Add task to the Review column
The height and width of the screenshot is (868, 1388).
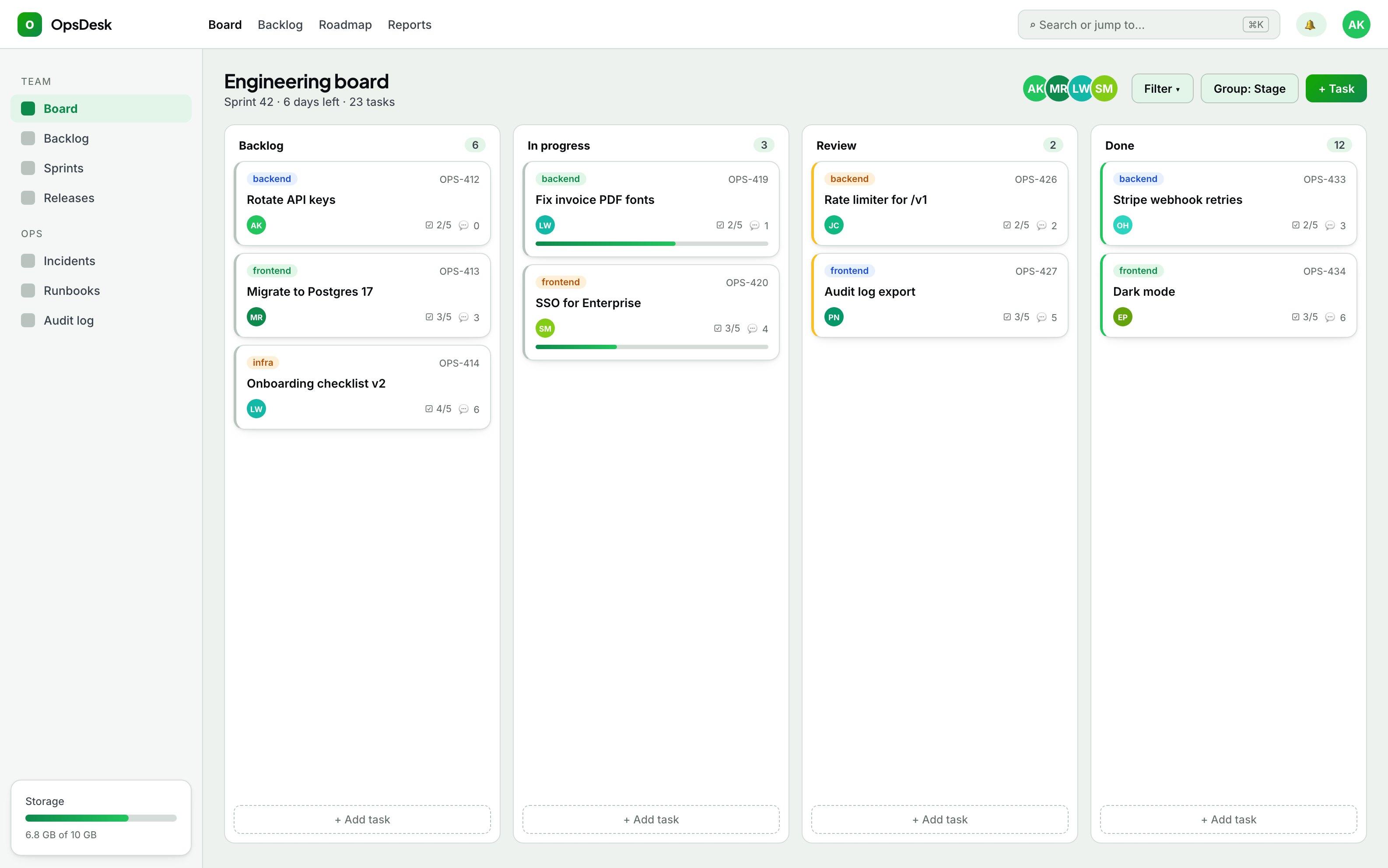[x=939, y=819]
